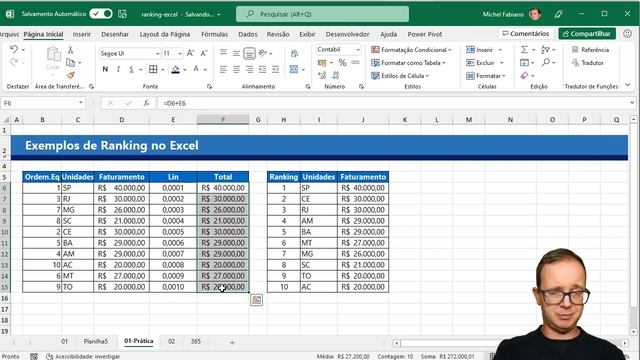
Task: Click the Clear eraser icon
Action: coord(524,76)
